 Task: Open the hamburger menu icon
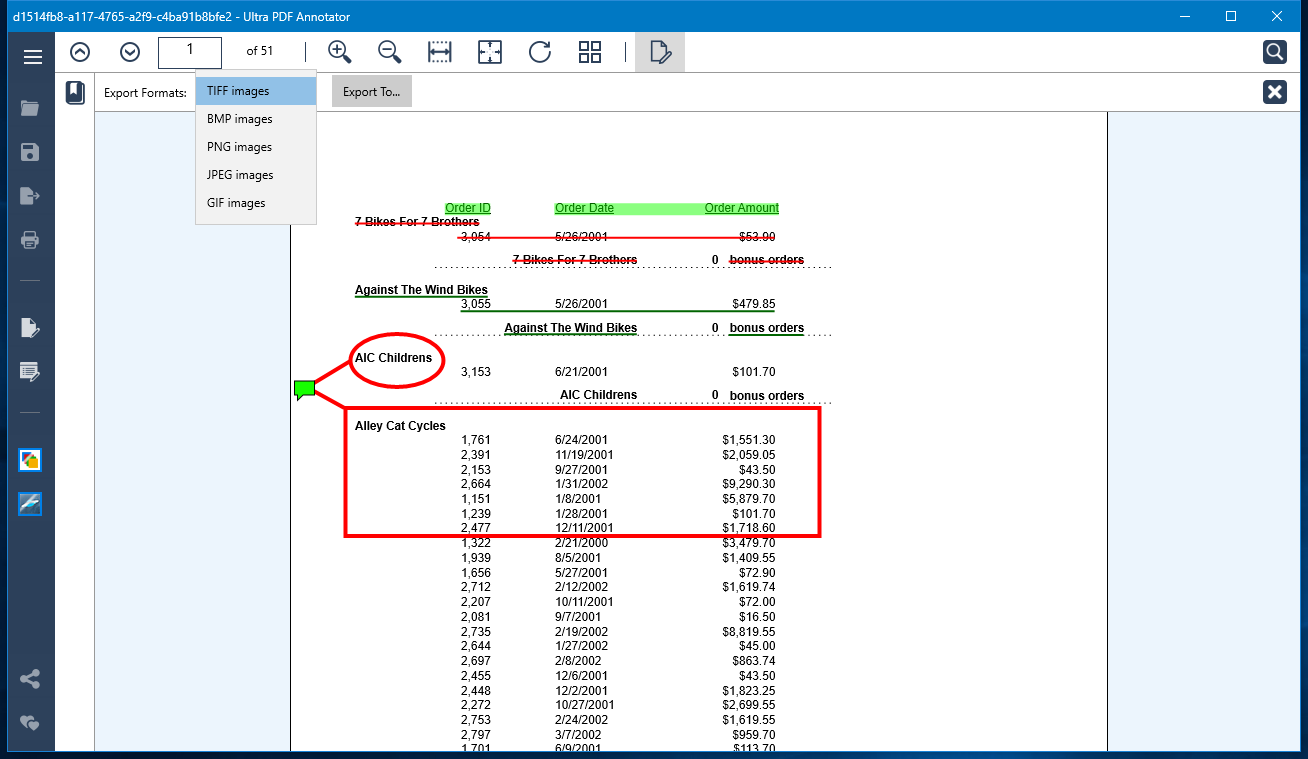click(x=33, y=57)
